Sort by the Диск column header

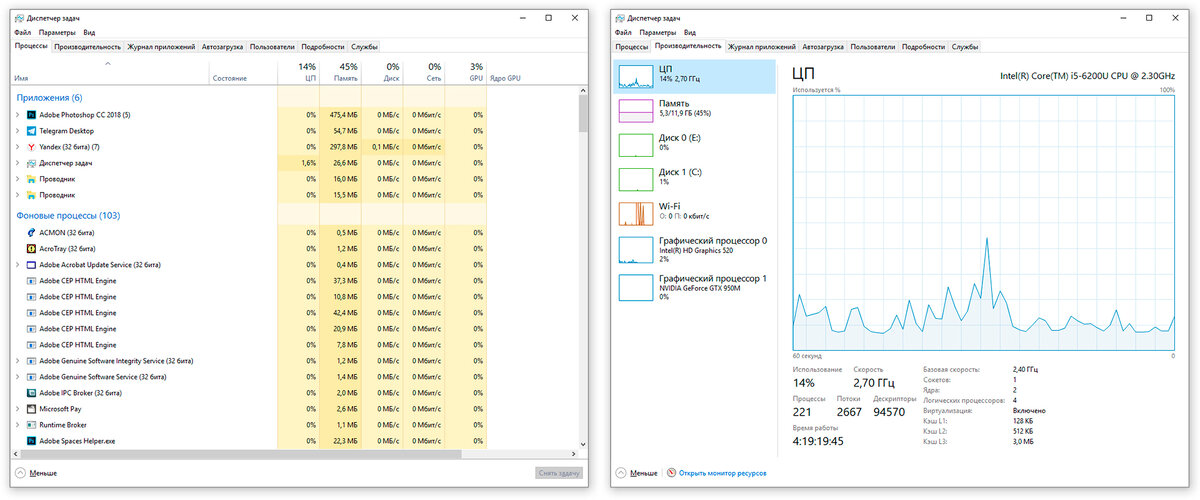click(382, 72)
